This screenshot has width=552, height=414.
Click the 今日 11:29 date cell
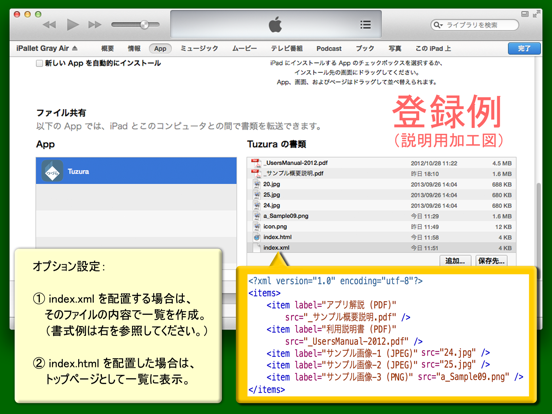pyautogui.click(x=425, y=216)
